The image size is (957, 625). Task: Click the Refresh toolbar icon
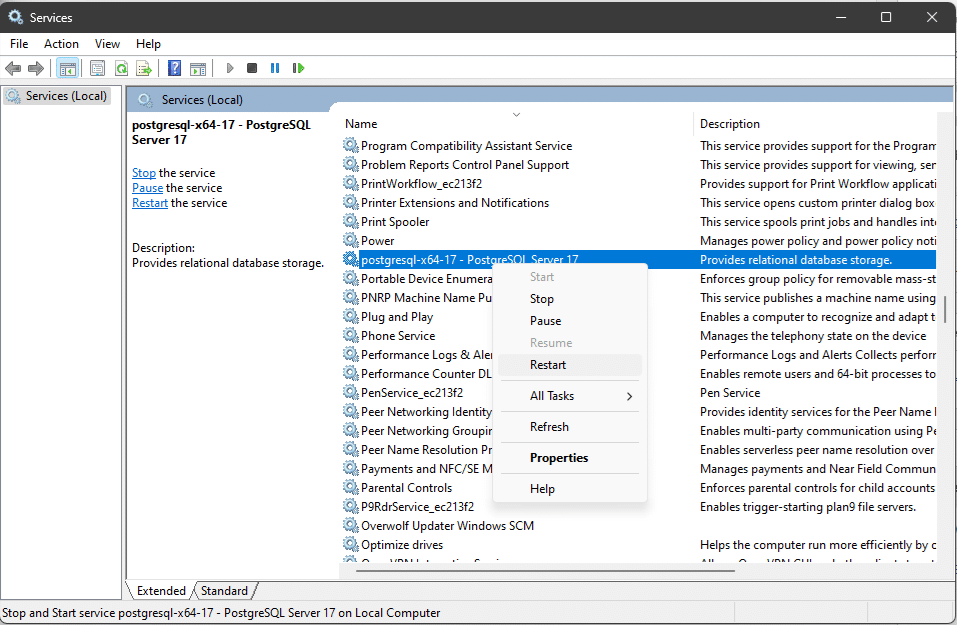coord(121,68)
